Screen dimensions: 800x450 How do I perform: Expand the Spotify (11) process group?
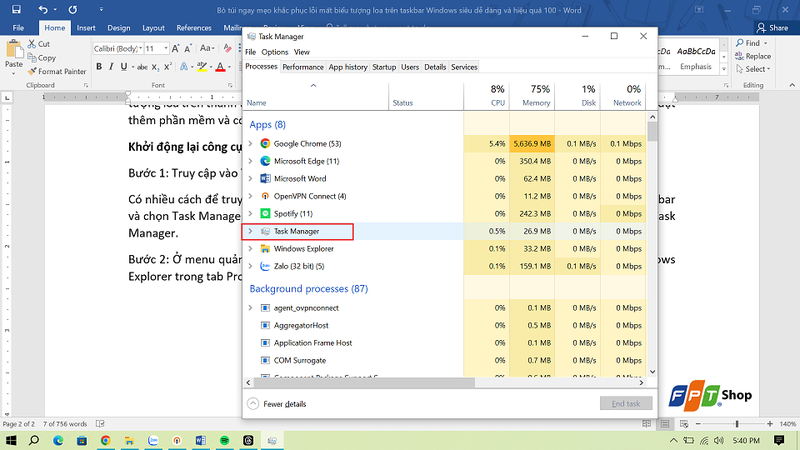click(251, 214)
